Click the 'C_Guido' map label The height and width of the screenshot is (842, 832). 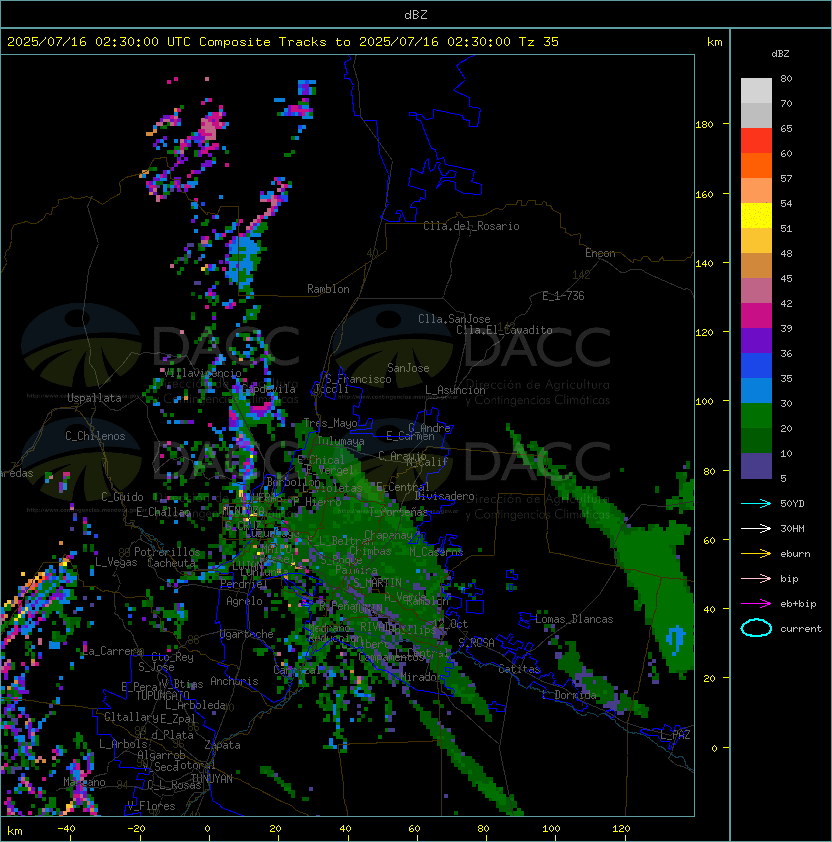click(122, 497)
